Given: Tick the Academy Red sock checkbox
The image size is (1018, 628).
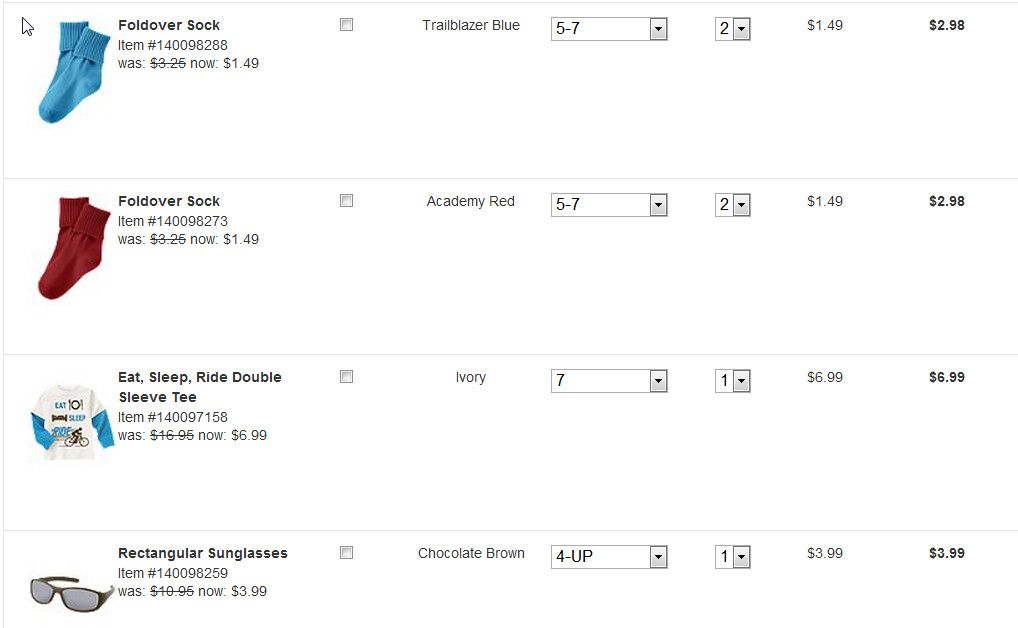Looking at the screenshot, I should tap(346, 201).
